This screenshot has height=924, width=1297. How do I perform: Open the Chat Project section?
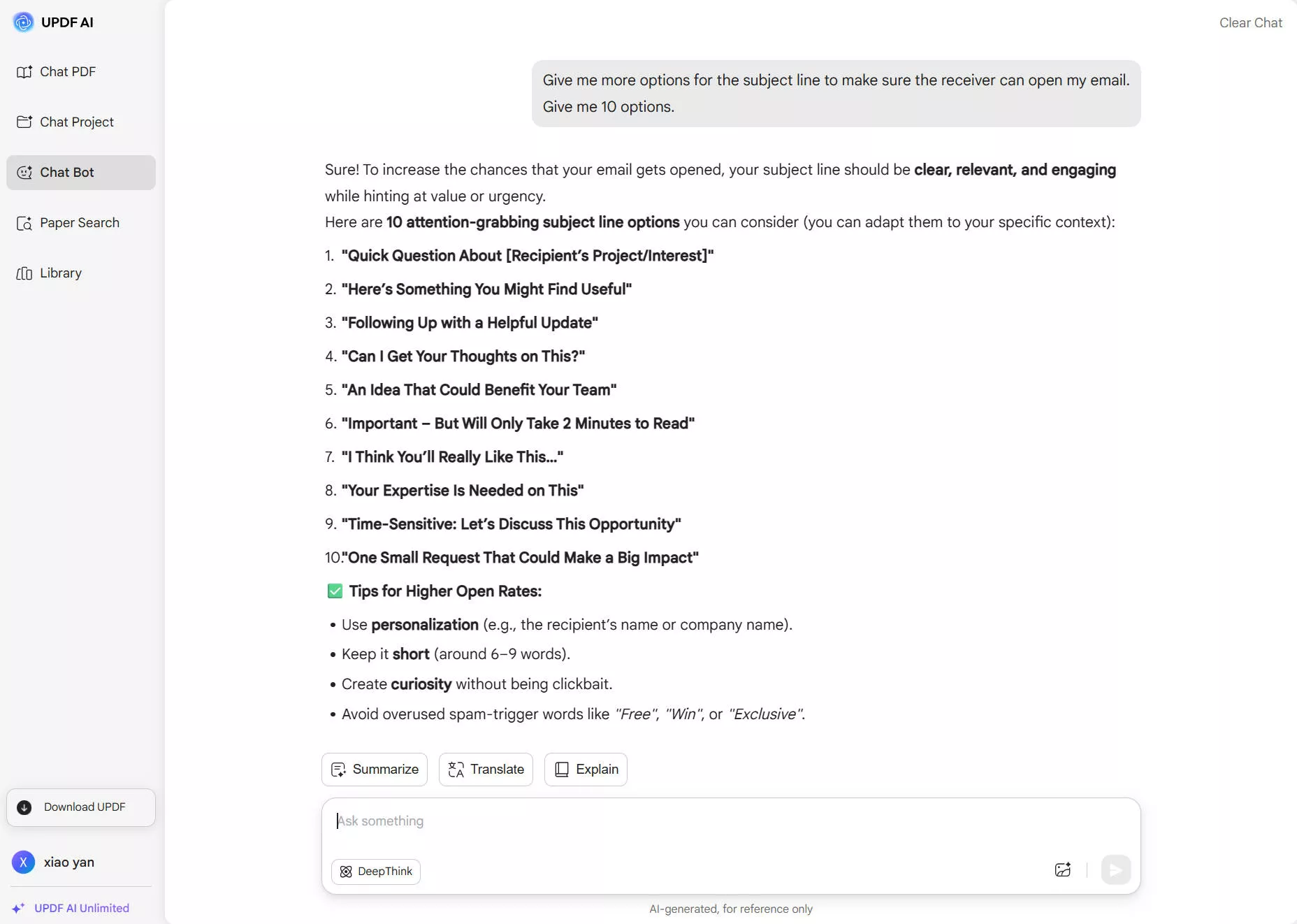[x=76, y=122]
